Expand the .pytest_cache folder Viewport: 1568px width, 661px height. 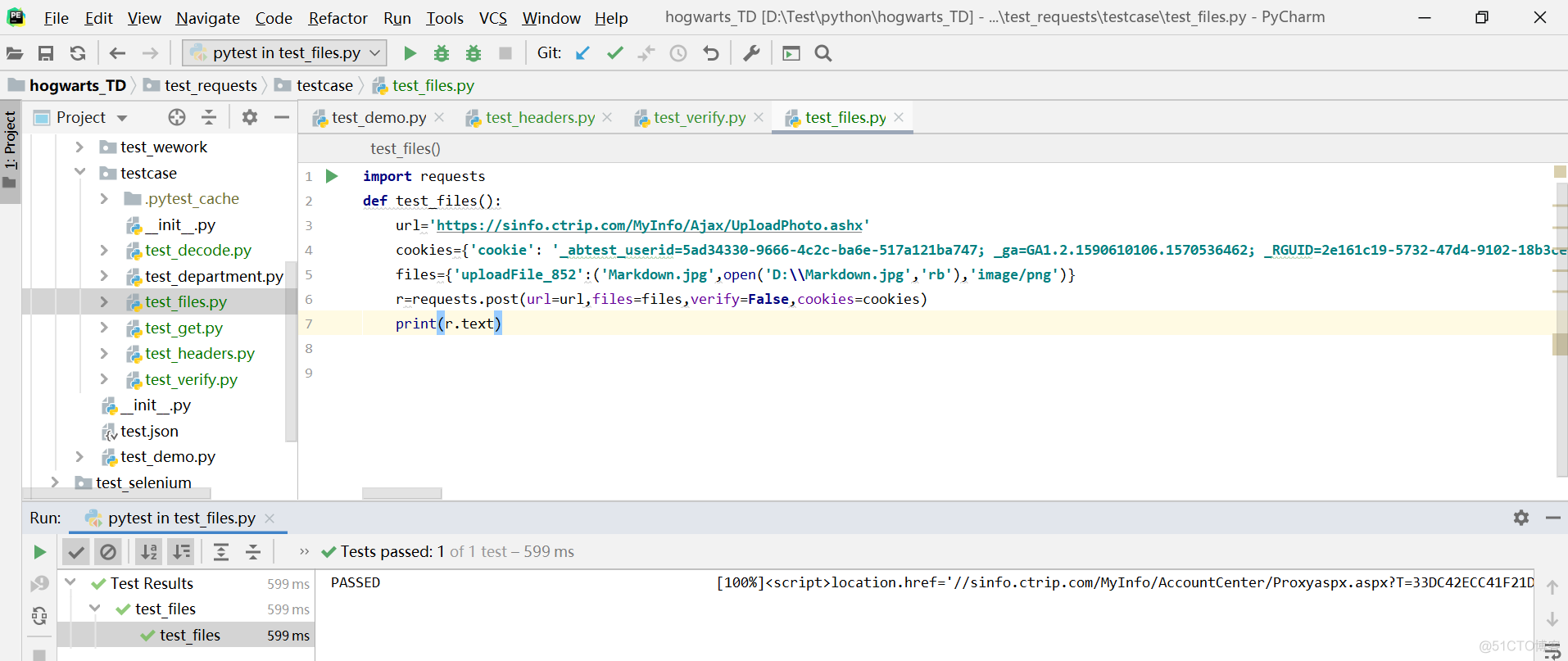click(x=104, y=199)
